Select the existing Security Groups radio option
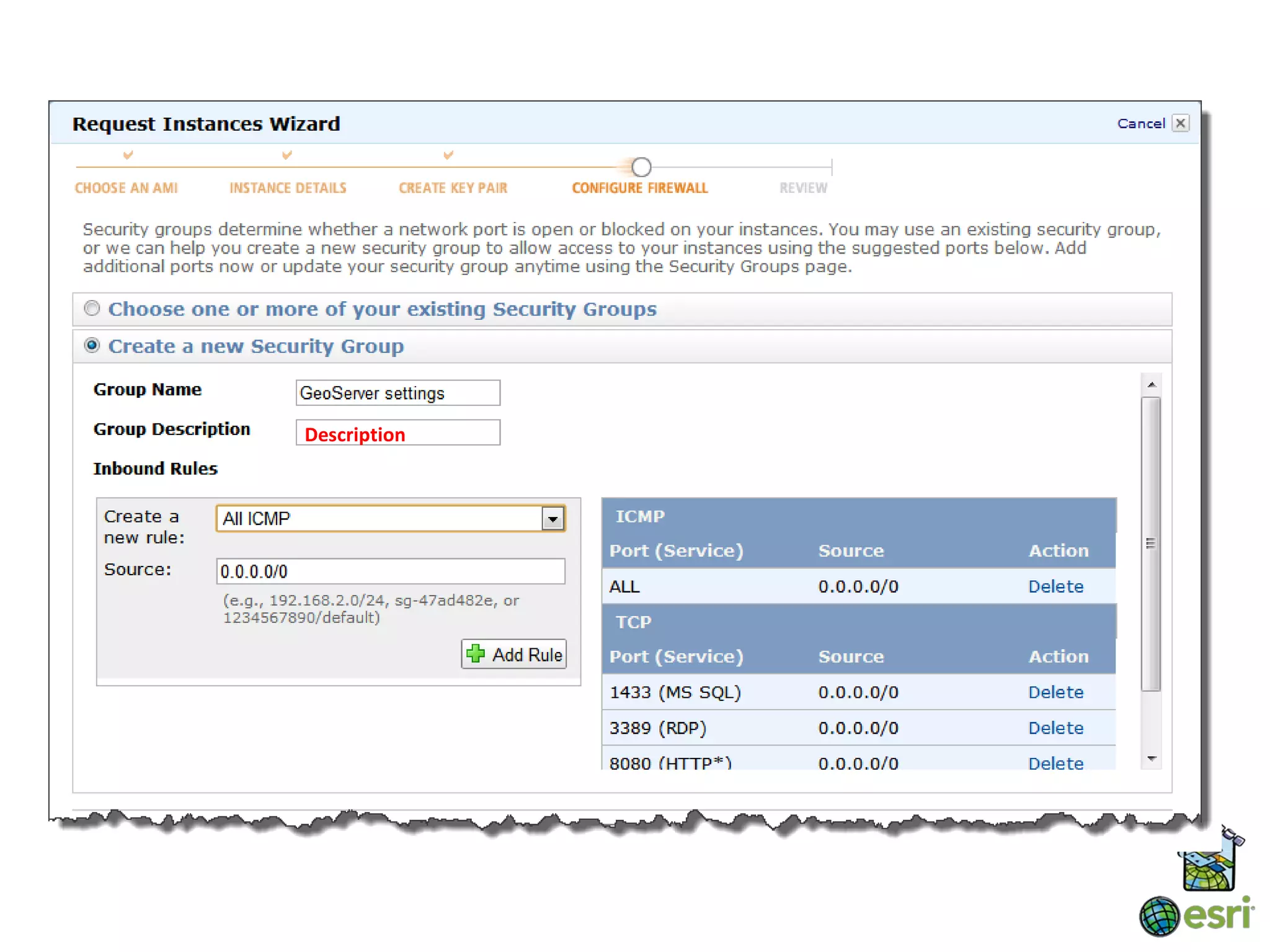The height and width of the screenshot is (952, 1270). (92, 308)
